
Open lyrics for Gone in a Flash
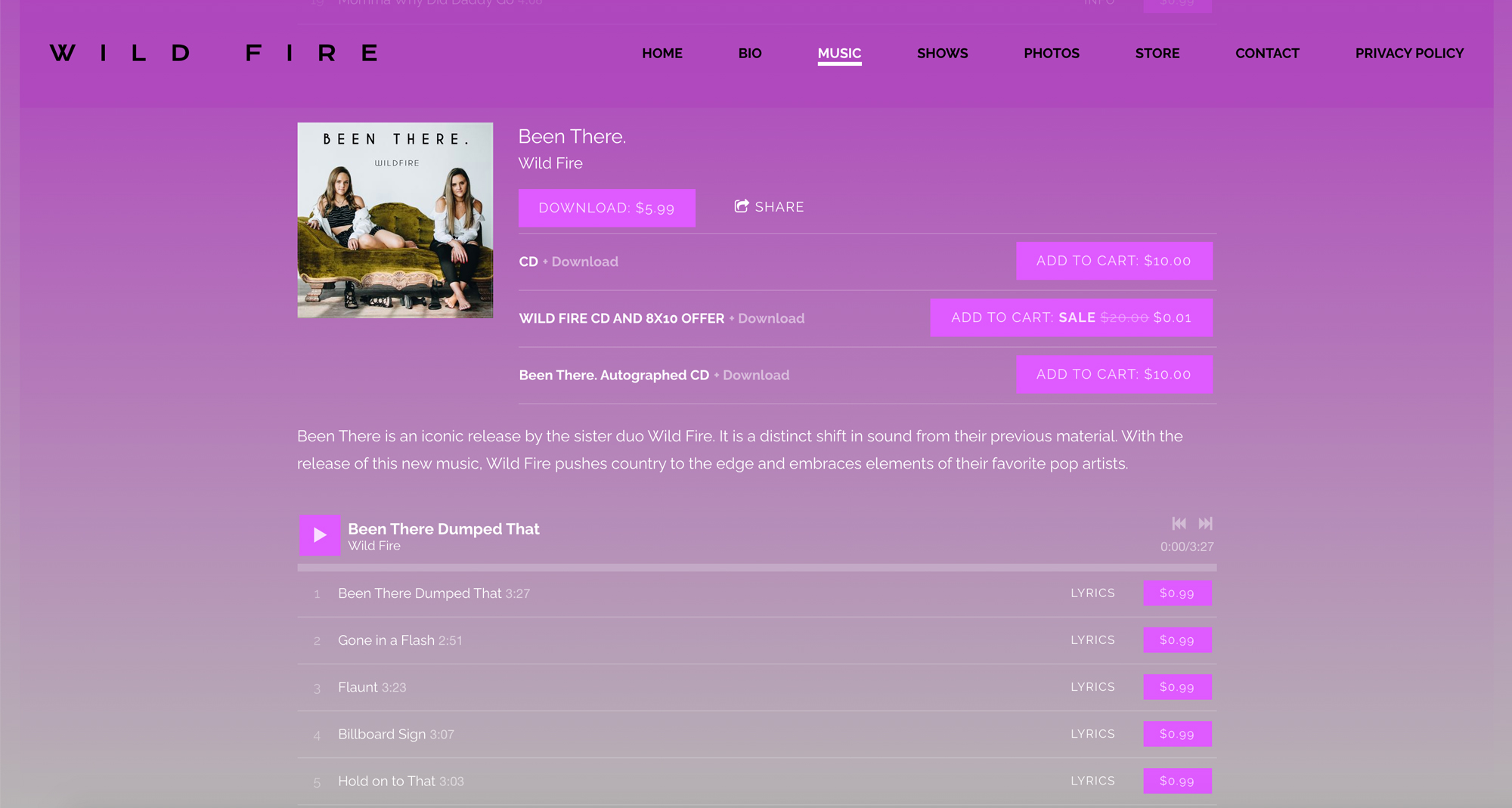(x=1092, y=639)
